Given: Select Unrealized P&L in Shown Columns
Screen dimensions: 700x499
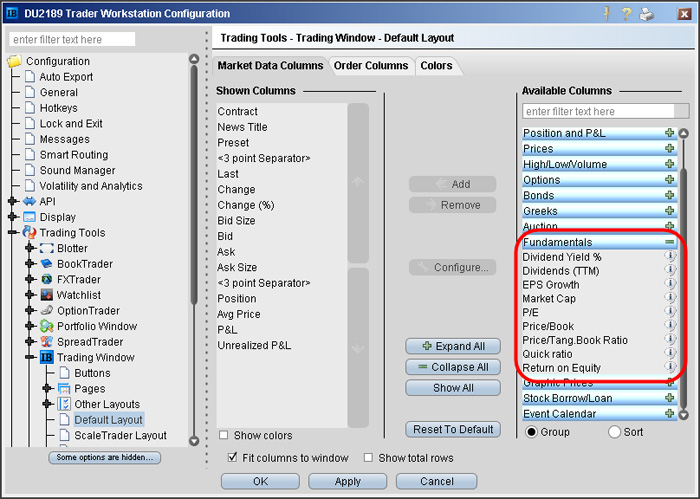Looking at the screenshot, I should tap(254, 345).
